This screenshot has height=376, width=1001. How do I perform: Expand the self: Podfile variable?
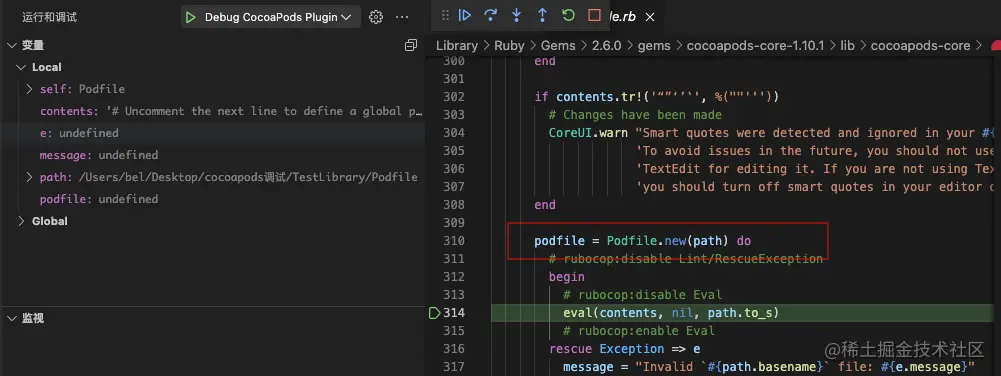(x=29, y=89)
